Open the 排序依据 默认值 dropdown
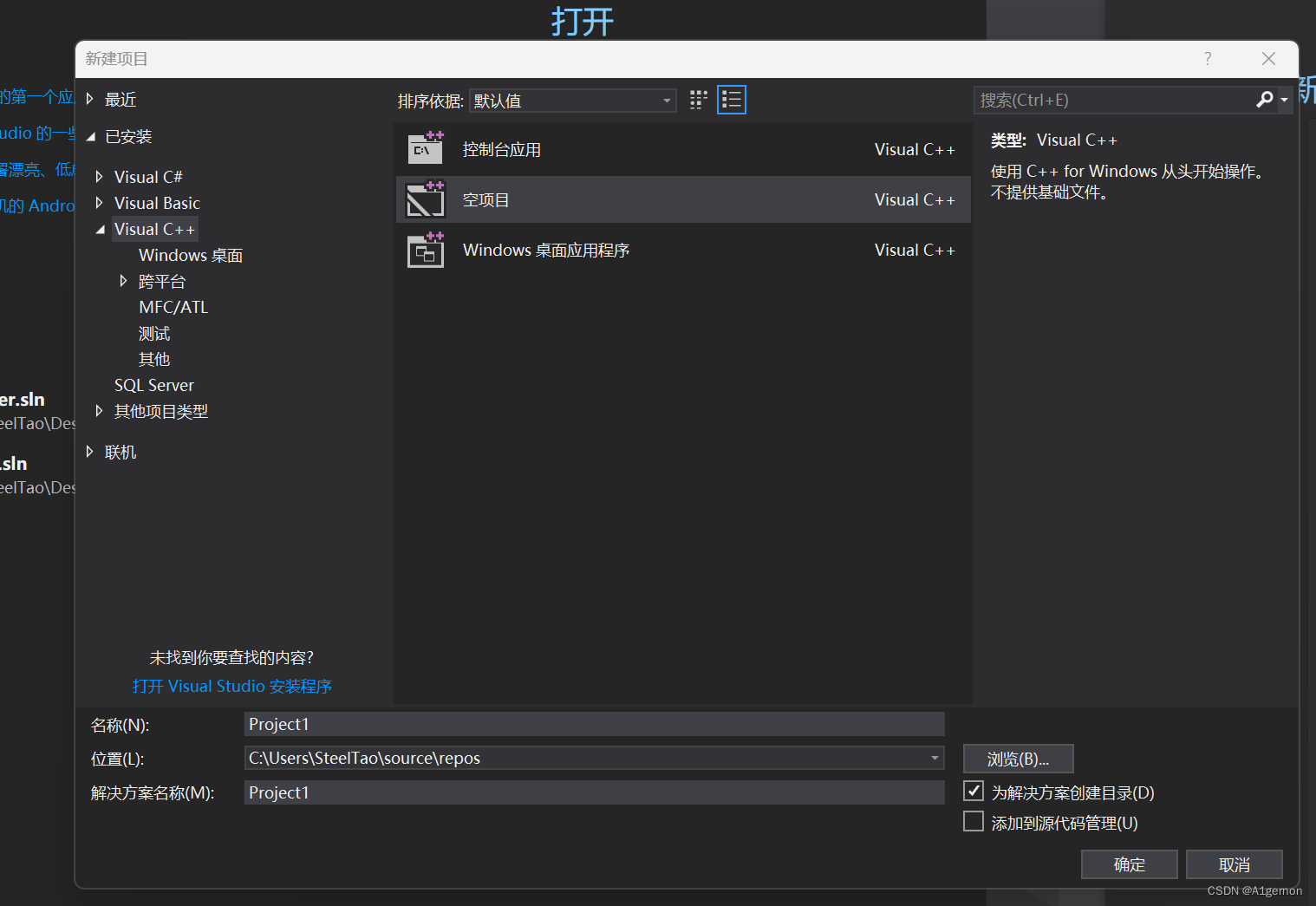 573,101
